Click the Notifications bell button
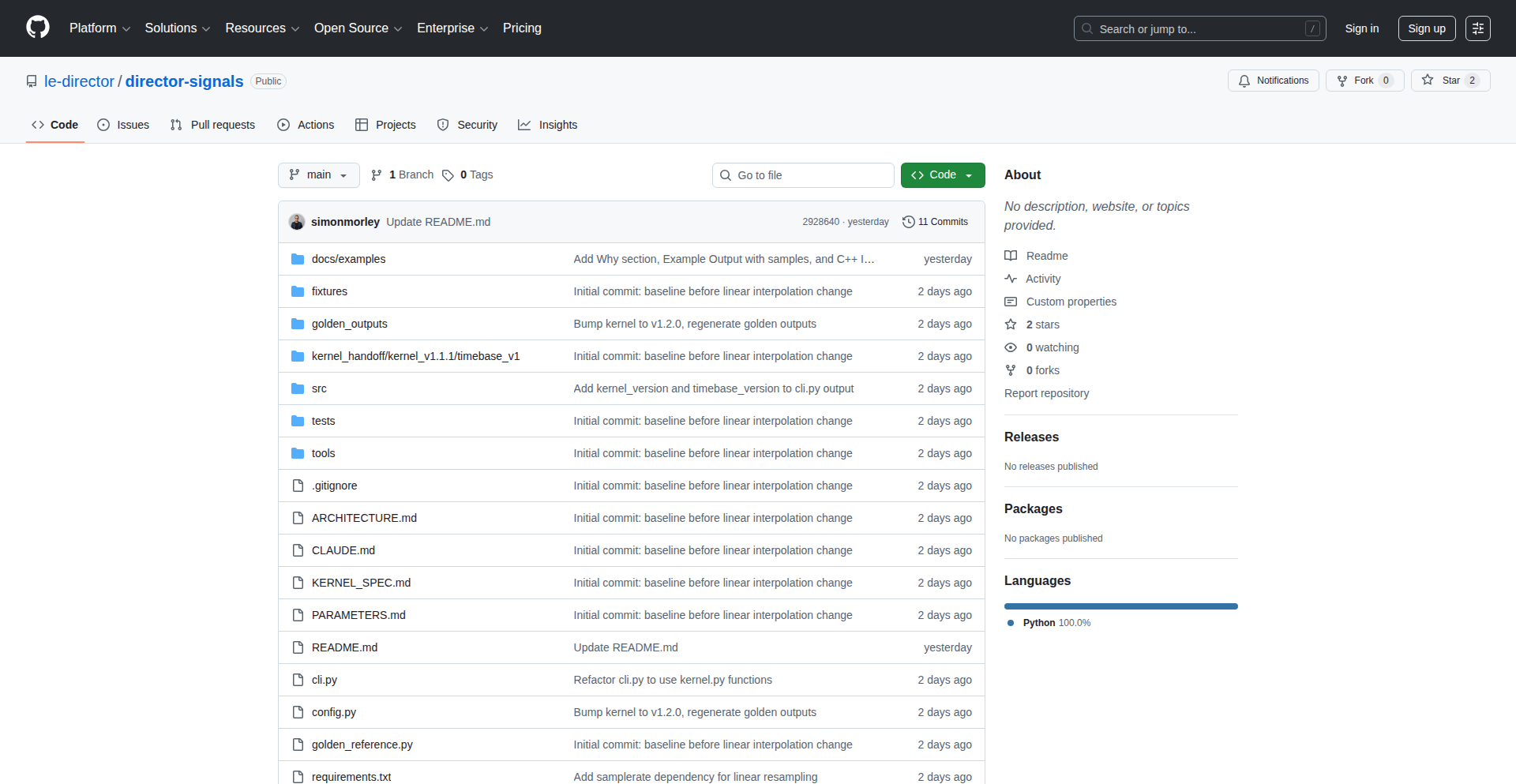The image size is (1516, 784). pyautogui.click(x=1273, y=81)
